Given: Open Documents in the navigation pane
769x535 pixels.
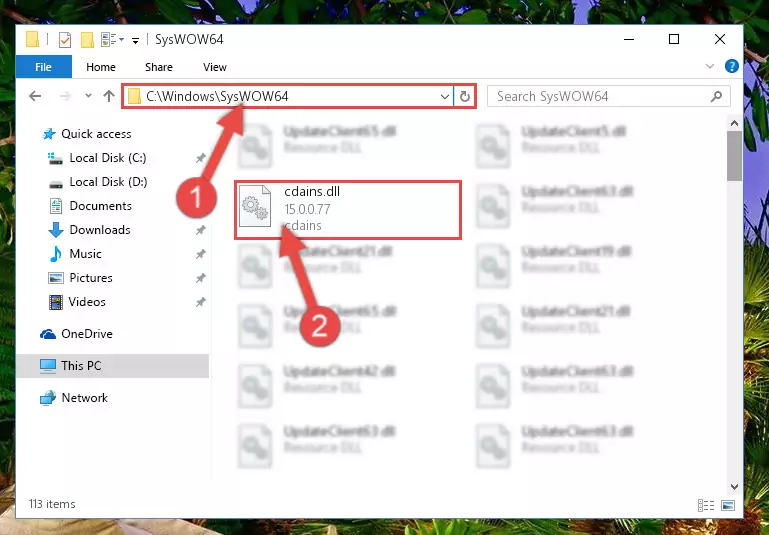Looking at the screenshot, I should [x=101, y=206].
